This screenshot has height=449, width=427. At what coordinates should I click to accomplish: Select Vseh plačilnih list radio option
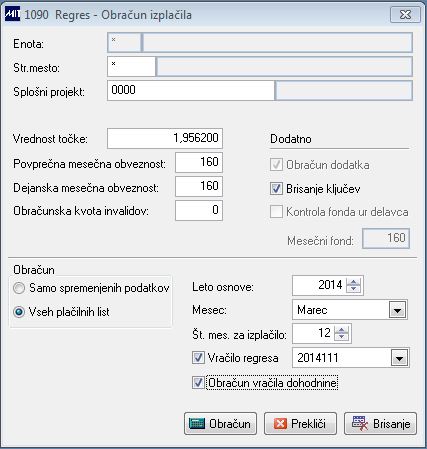pos(19,312)
